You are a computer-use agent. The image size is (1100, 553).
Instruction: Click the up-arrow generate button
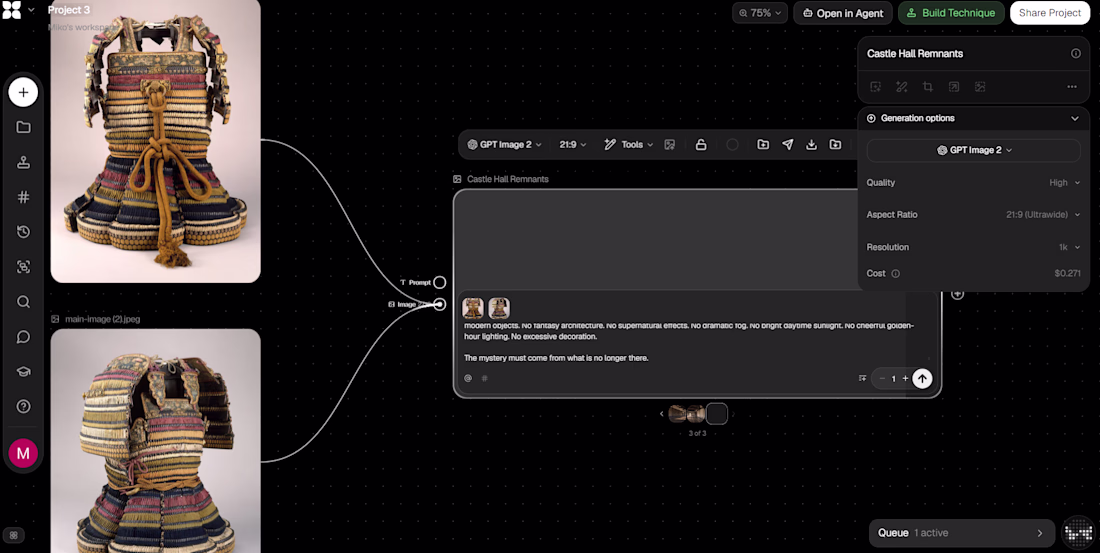click(x=922, y=378)
